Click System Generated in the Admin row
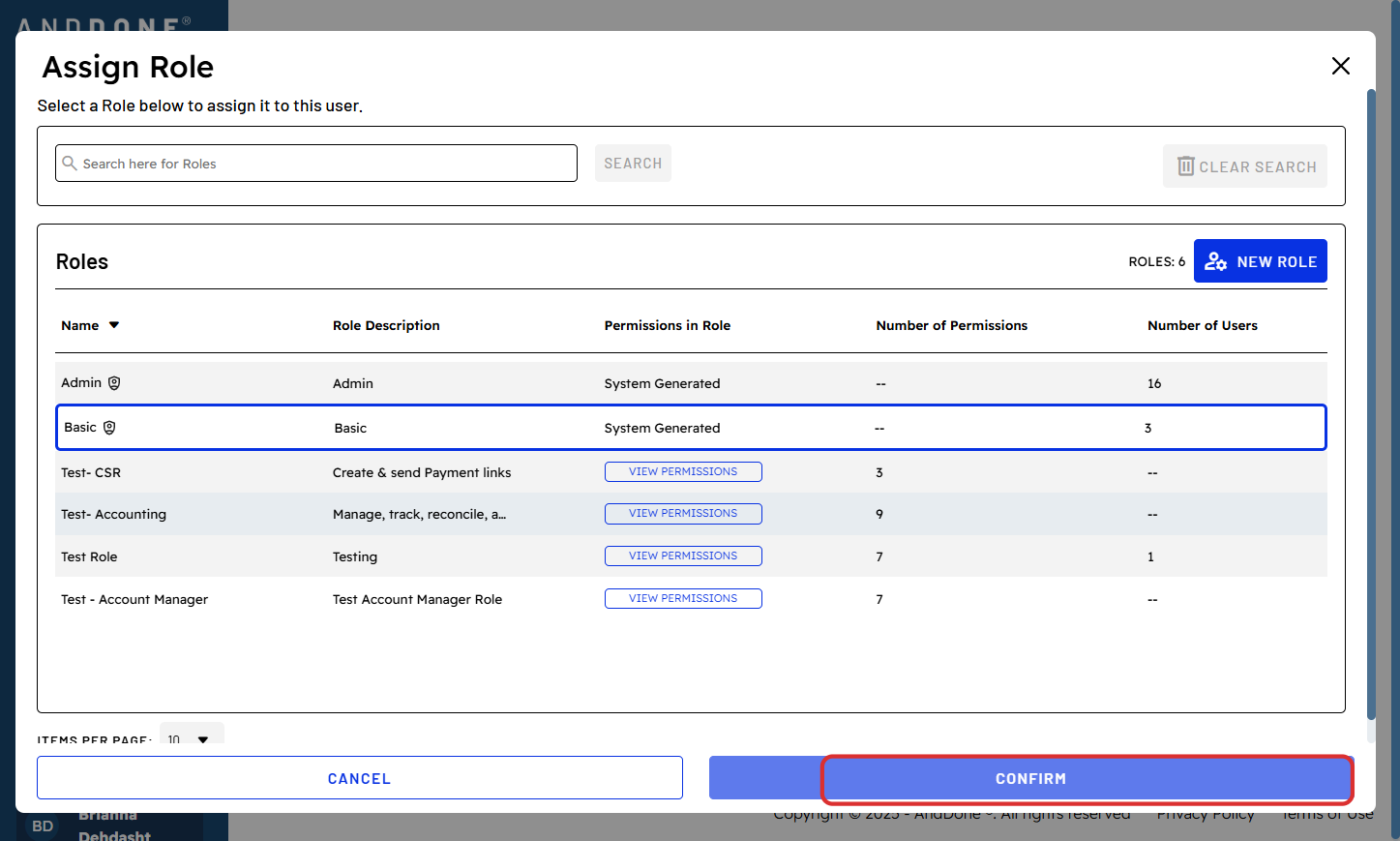The image size is (1400, 841). (662, 383)
